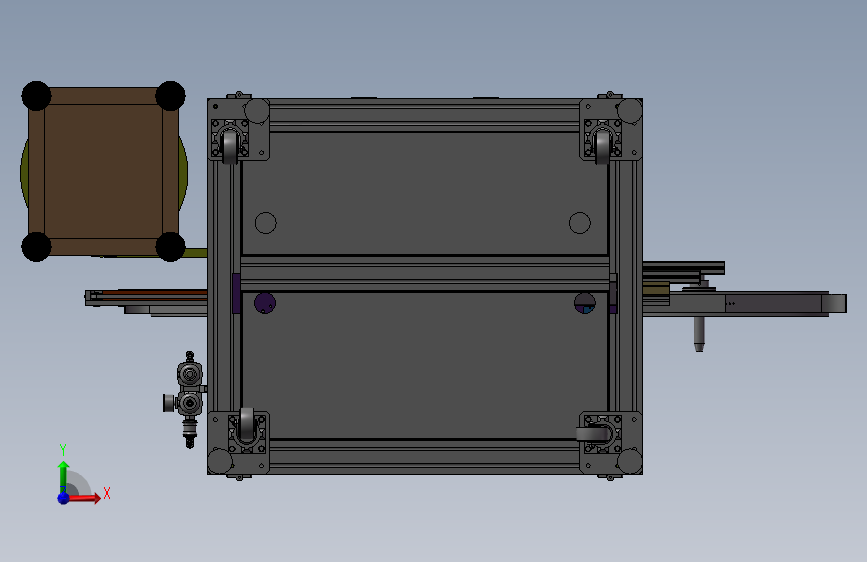
Task: Select the lower dark gray base panel
Action: tap(425, 365)
